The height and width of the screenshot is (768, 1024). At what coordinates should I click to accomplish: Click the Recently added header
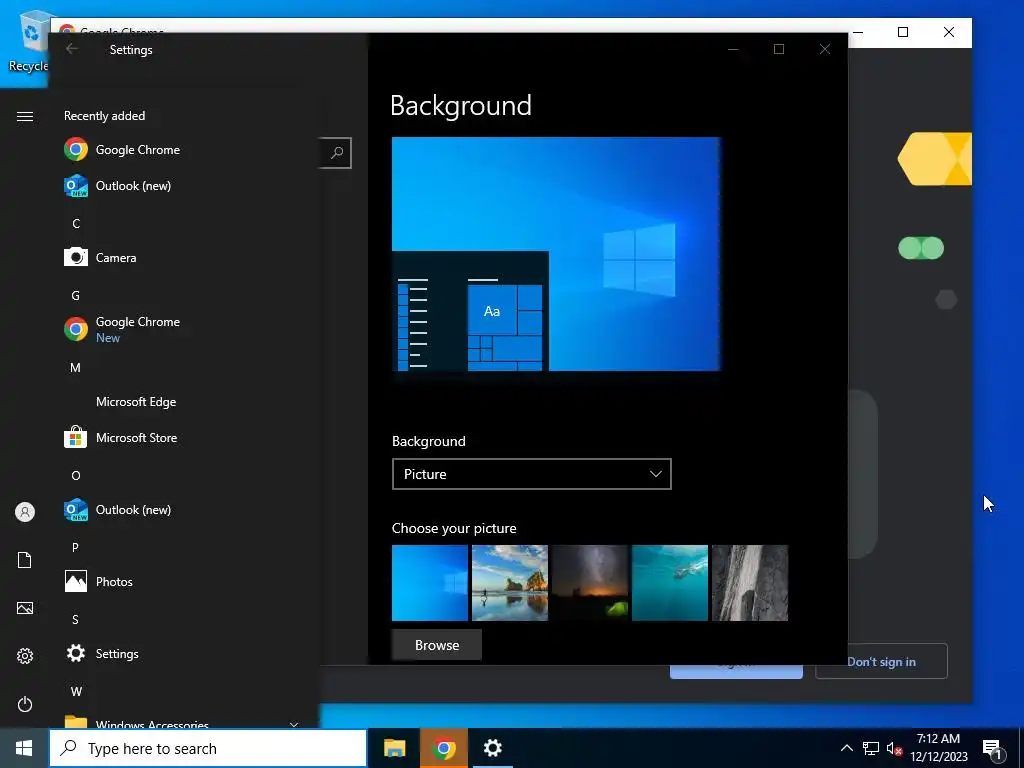pos(104,116)
